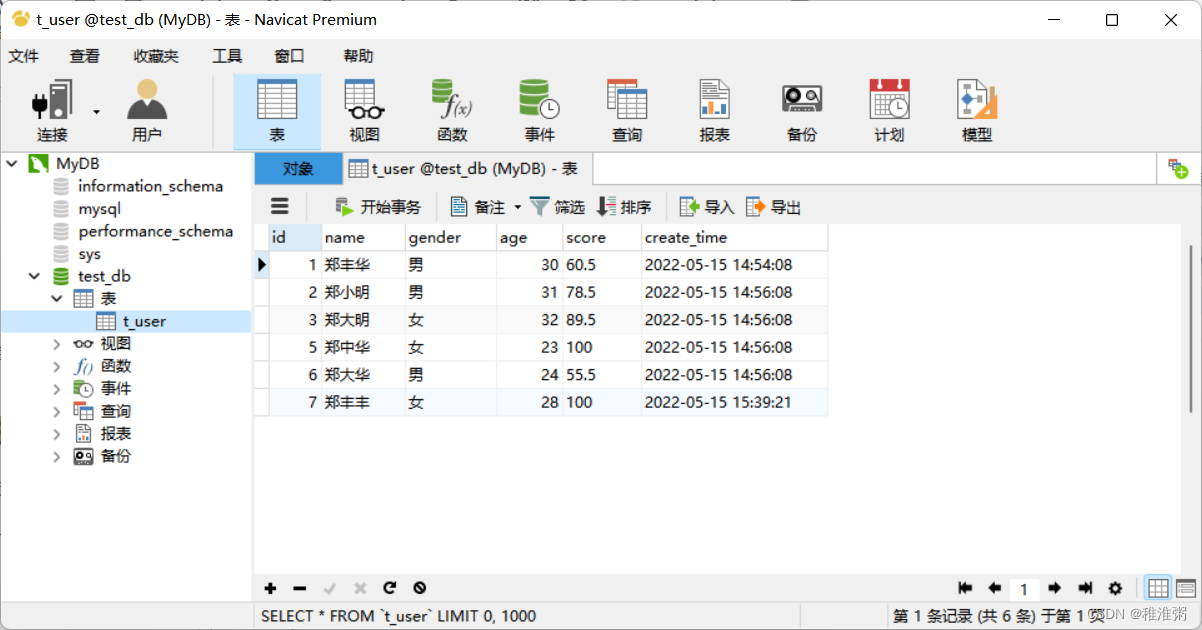Click the create_time column header
1202x630 pixels.
[x=734, y=238]
